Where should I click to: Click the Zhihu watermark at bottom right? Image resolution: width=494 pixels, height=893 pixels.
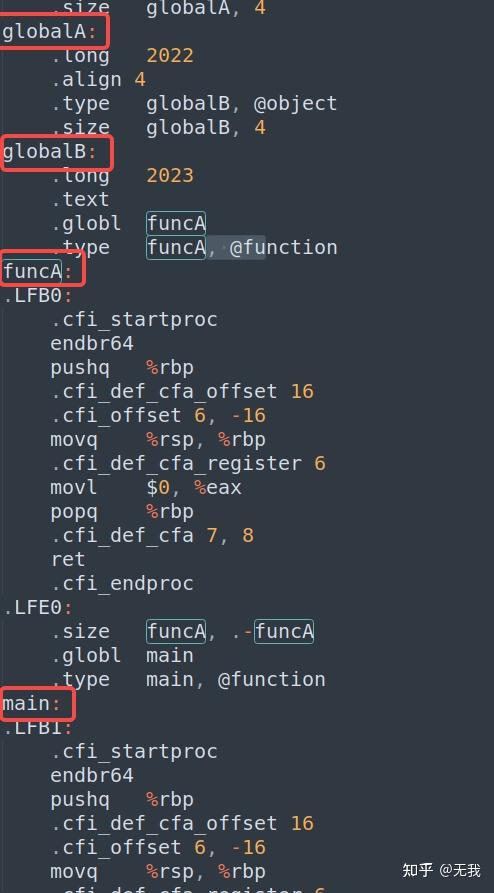(442, 870)
